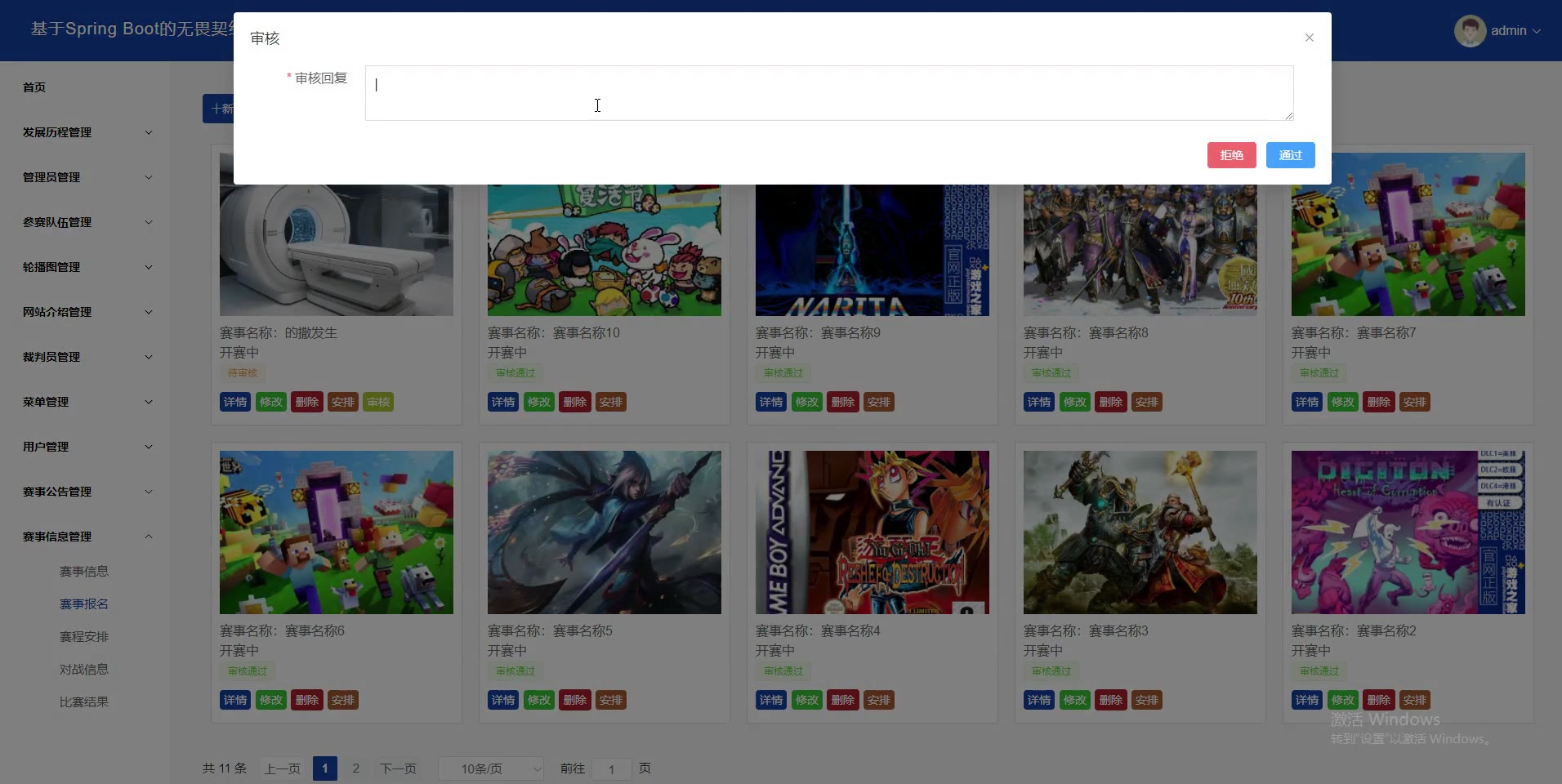1562x784 pixels.
Task: Open the armored warrior thumbnail of 赛事名称3
Action: click(x=1140, y=532)
